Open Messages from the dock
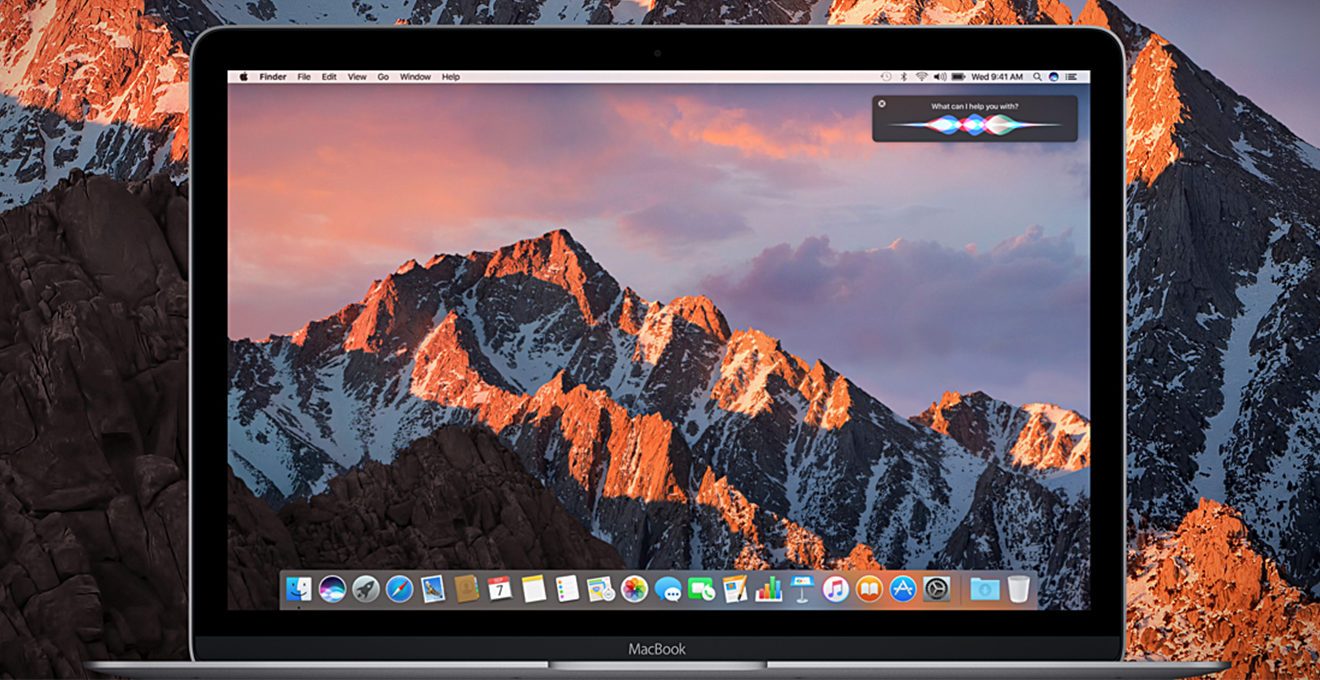The width and height of the screenshot is (1320, 680). coord(668,589)
